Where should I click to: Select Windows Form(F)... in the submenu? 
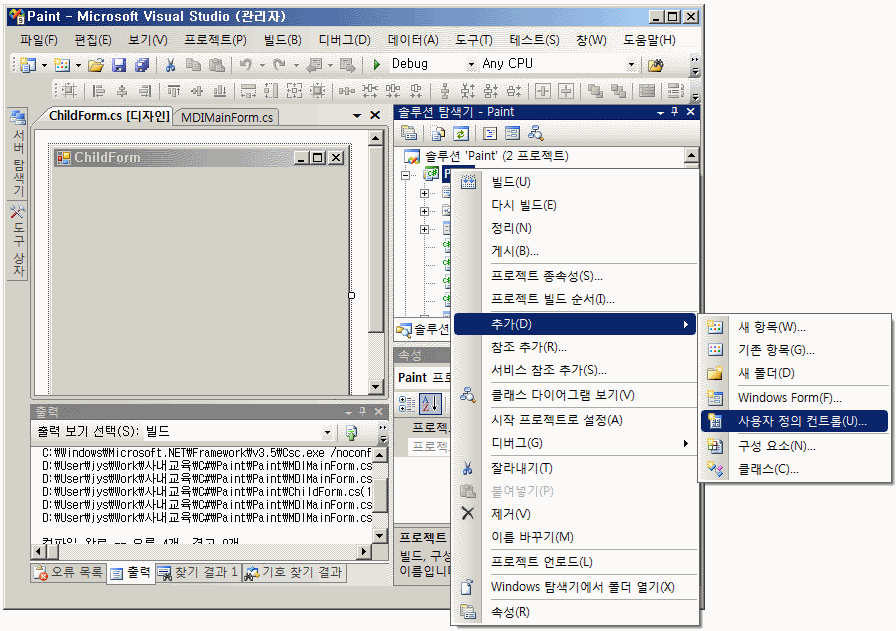pyautogui.click(x=794, y=398)
